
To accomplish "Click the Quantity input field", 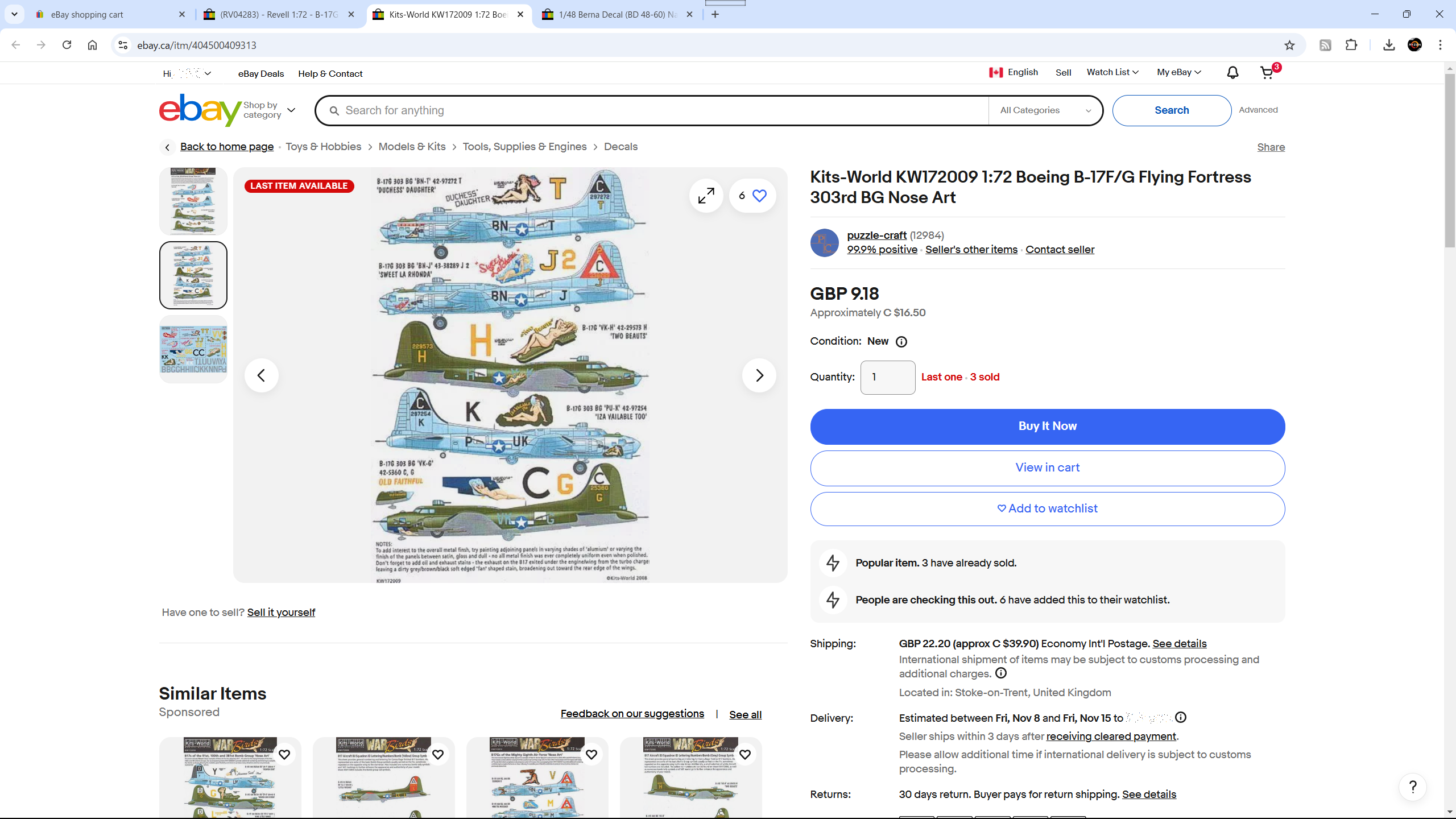I will [887, 378].
